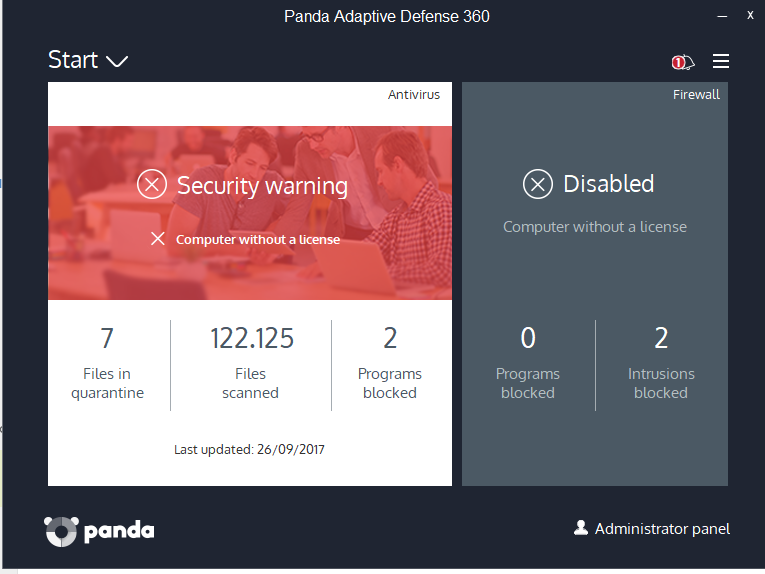This screenshot has width=765, height=574.
Task: Open the hamburger menu
Action: [721, 61]
